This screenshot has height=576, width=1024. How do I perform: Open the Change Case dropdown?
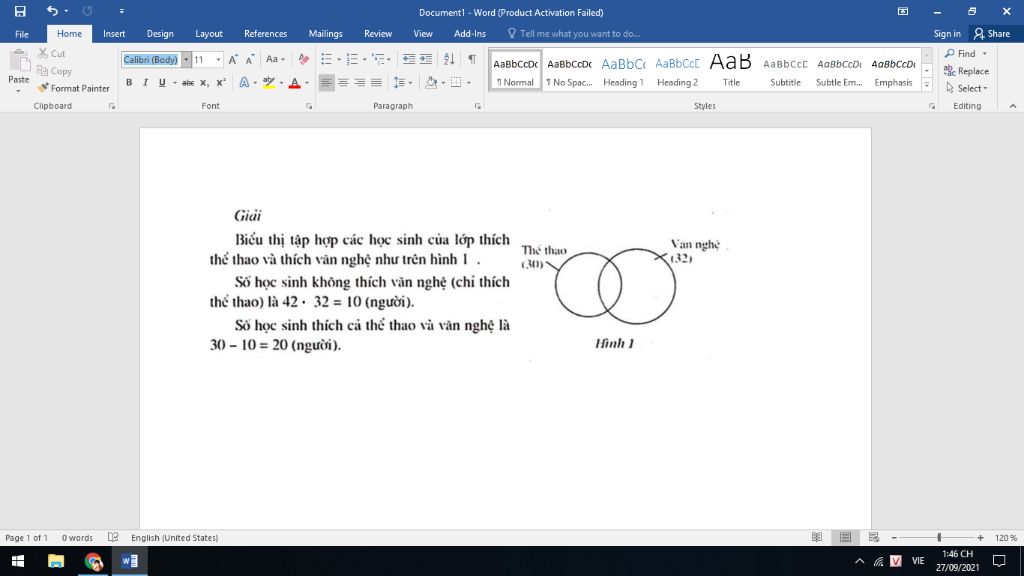tap(275, 59)
